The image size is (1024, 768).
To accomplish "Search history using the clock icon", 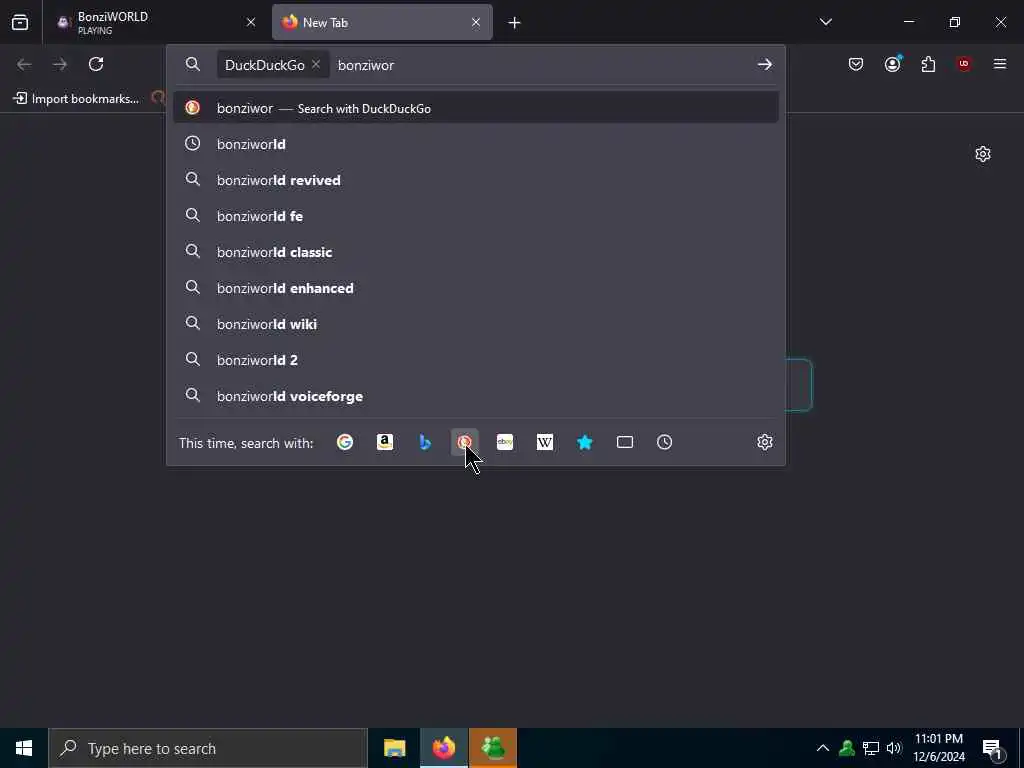I will (x=664, y=442).
